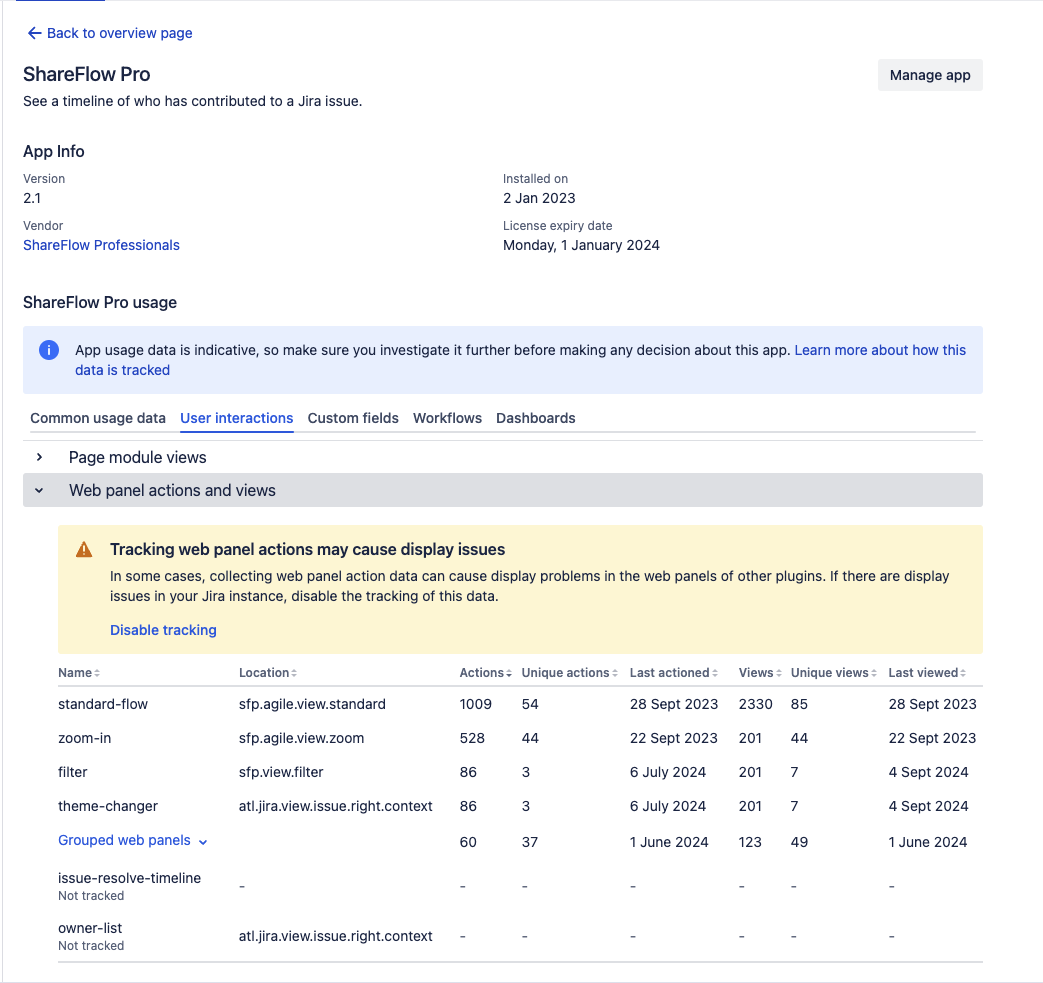Click Disable tracking link

point(163,630)
